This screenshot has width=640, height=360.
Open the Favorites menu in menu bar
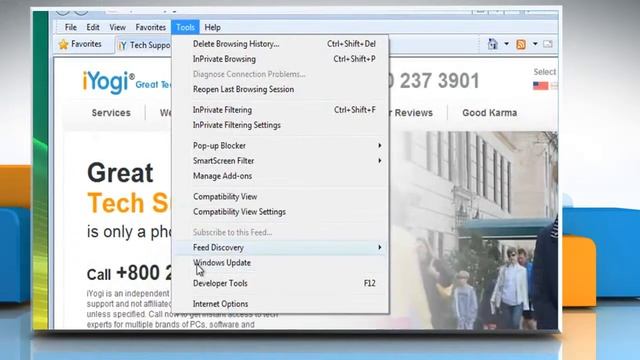point(151,27)
